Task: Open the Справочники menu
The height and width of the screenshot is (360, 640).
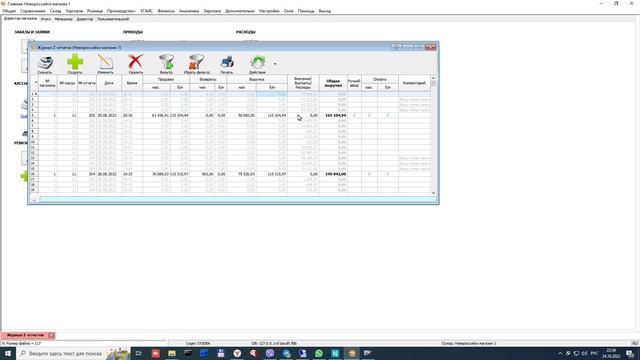Action: pos(33,11)
